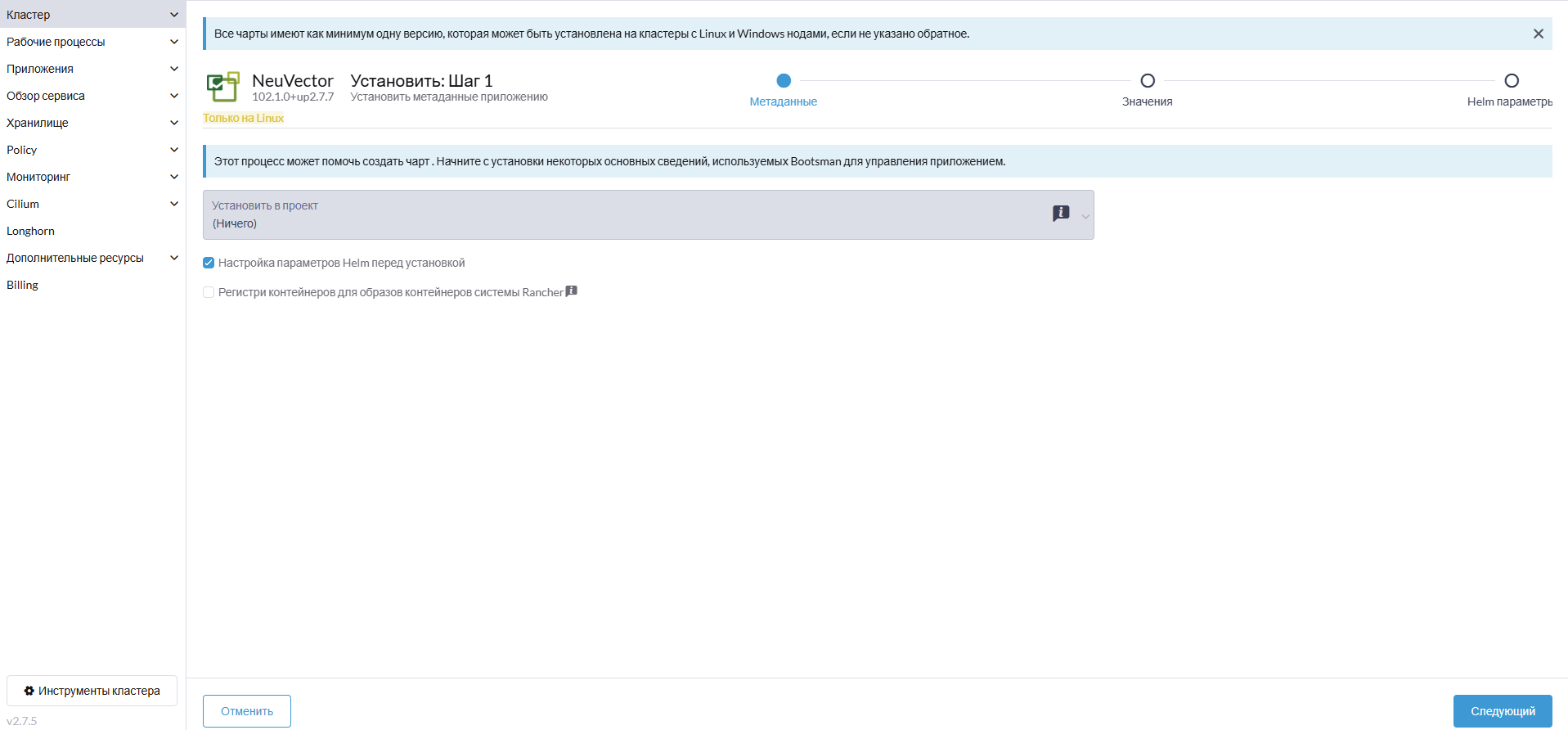
Task: Open Инструменты кластера with gear icon
Action: [x=92, y=691]
